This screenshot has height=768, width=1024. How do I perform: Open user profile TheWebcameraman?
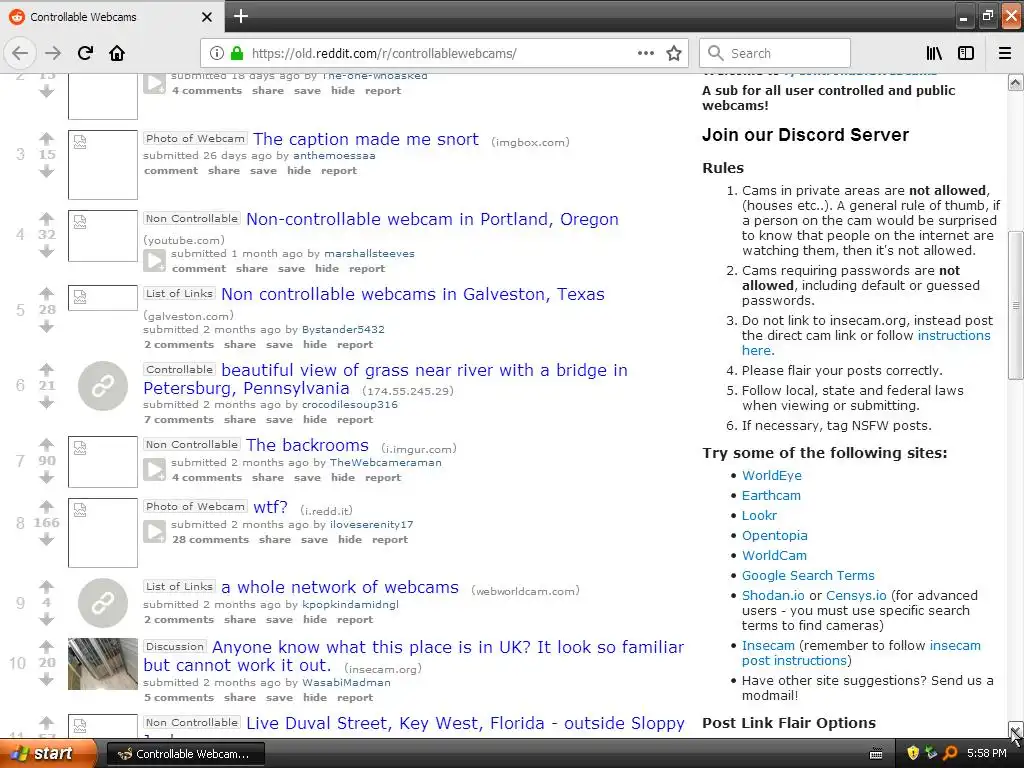tap(385, 462)
